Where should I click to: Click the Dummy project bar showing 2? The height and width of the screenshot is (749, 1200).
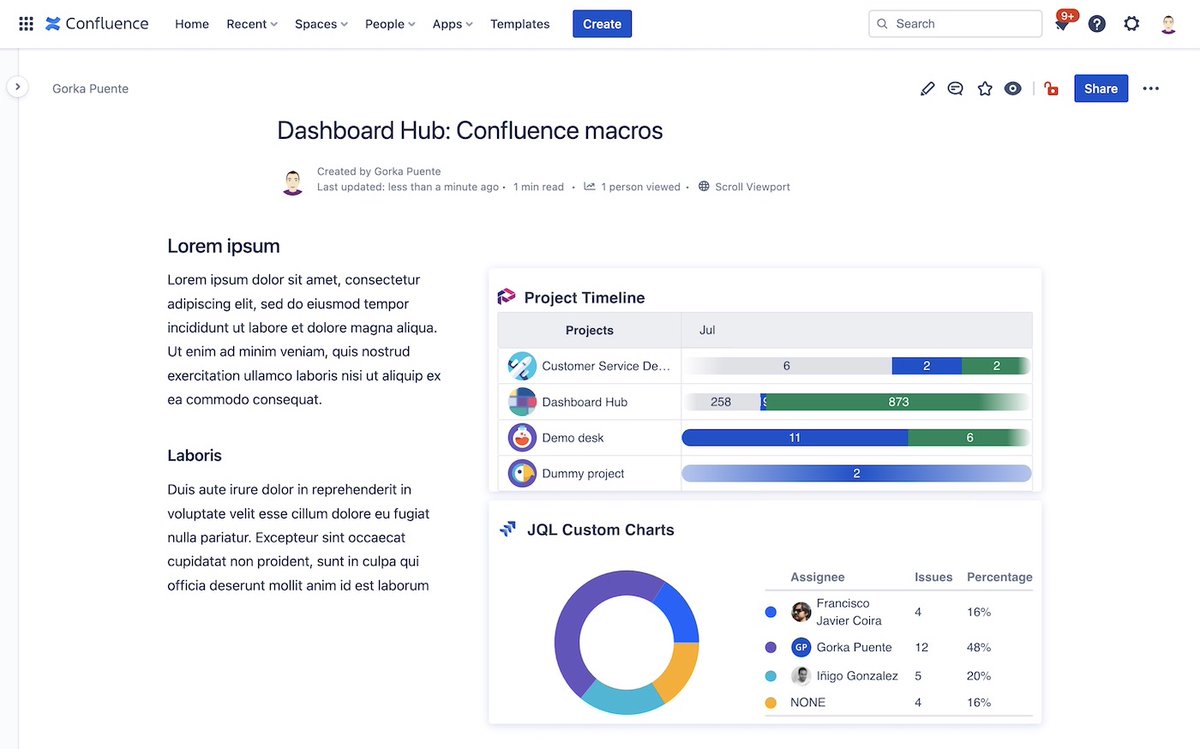pyautogui.click(x=857, y=473)
